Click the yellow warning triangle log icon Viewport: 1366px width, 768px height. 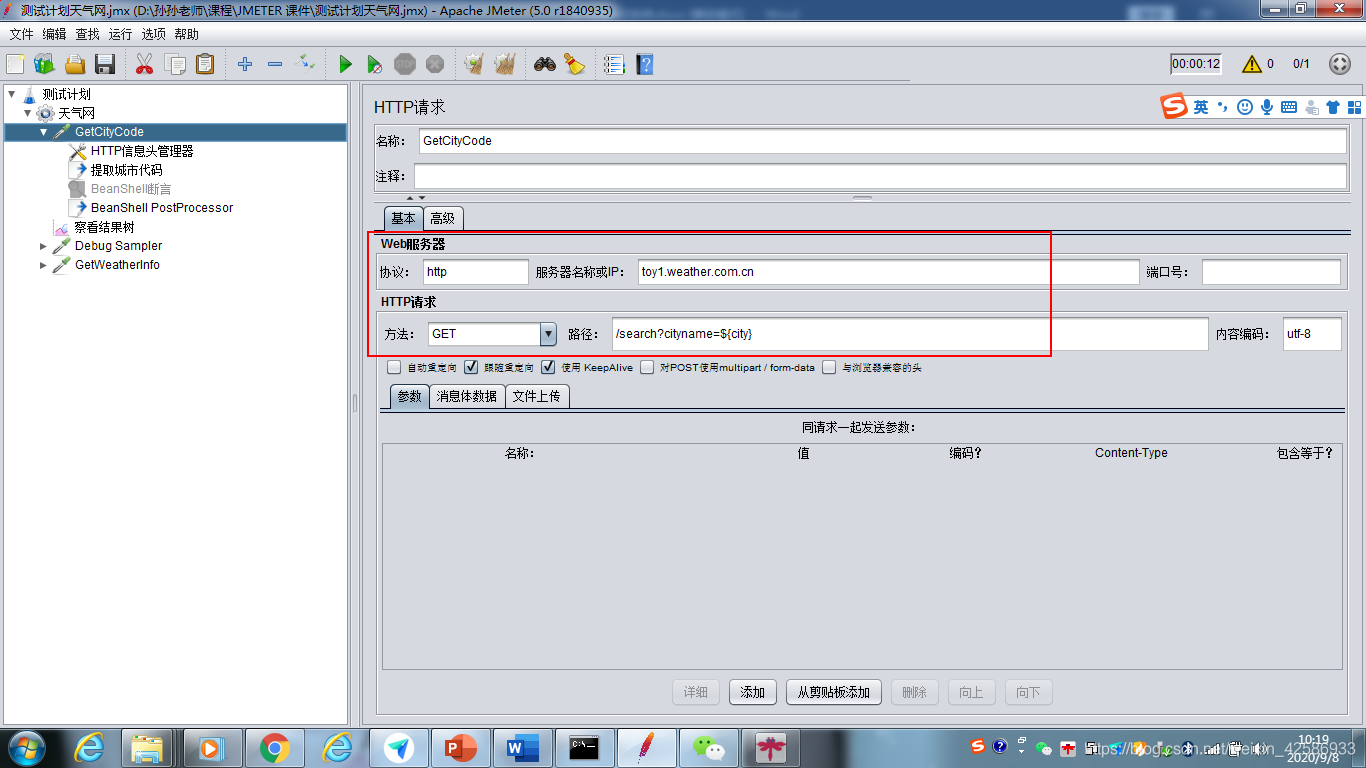[1252, 64]
